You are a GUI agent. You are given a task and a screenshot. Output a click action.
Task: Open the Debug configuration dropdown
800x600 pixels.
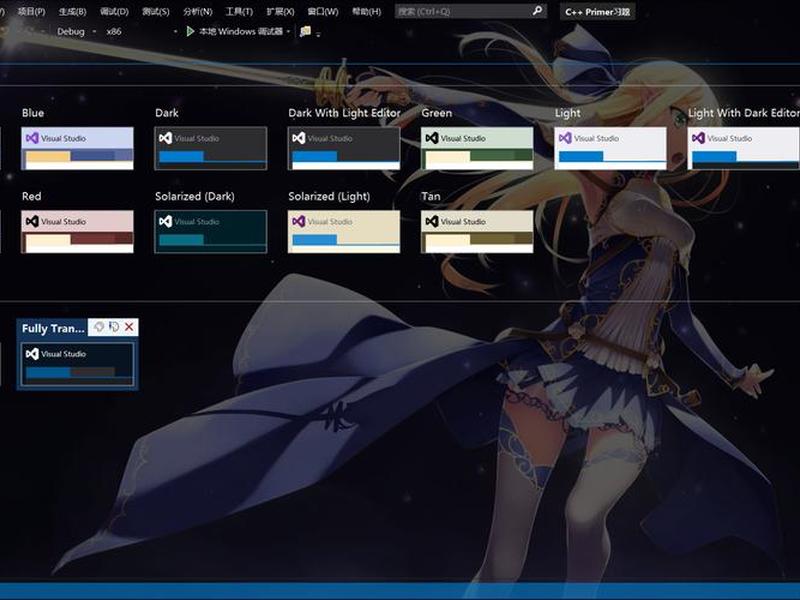click(77, 32)
